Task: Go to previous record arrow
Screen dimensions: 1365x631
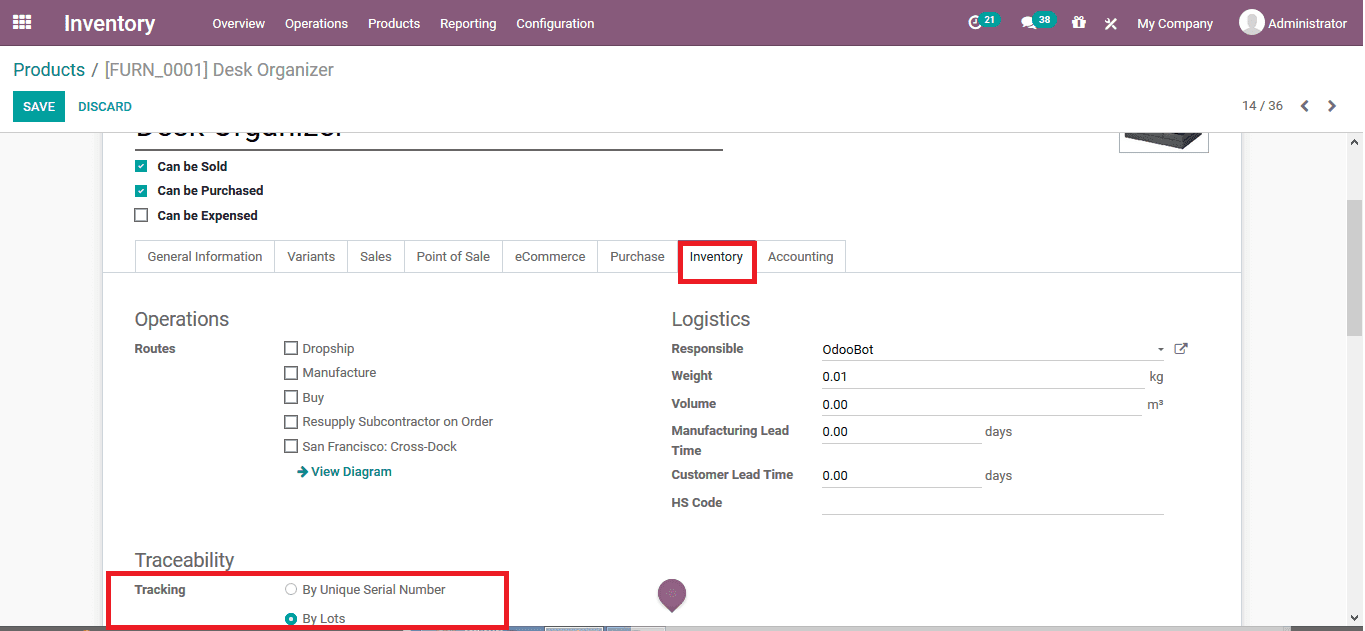Action: pos(1304,106)
